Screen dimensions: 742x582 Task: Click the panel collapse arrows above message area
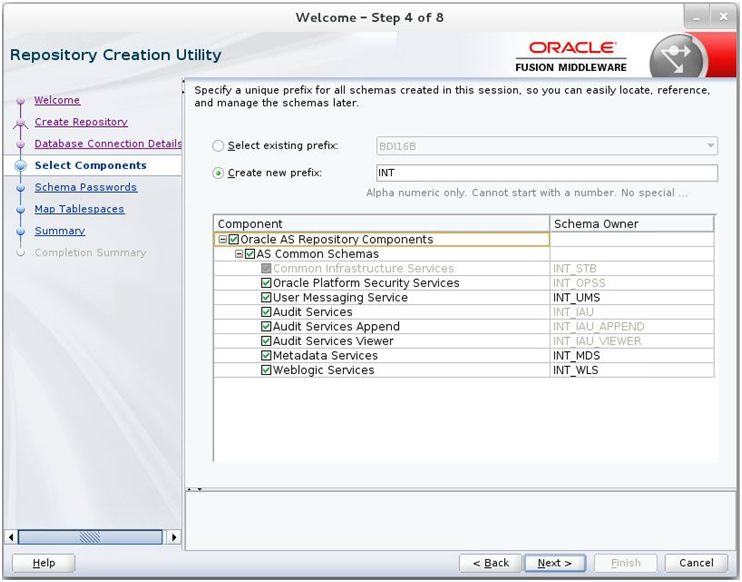[194, 489]
